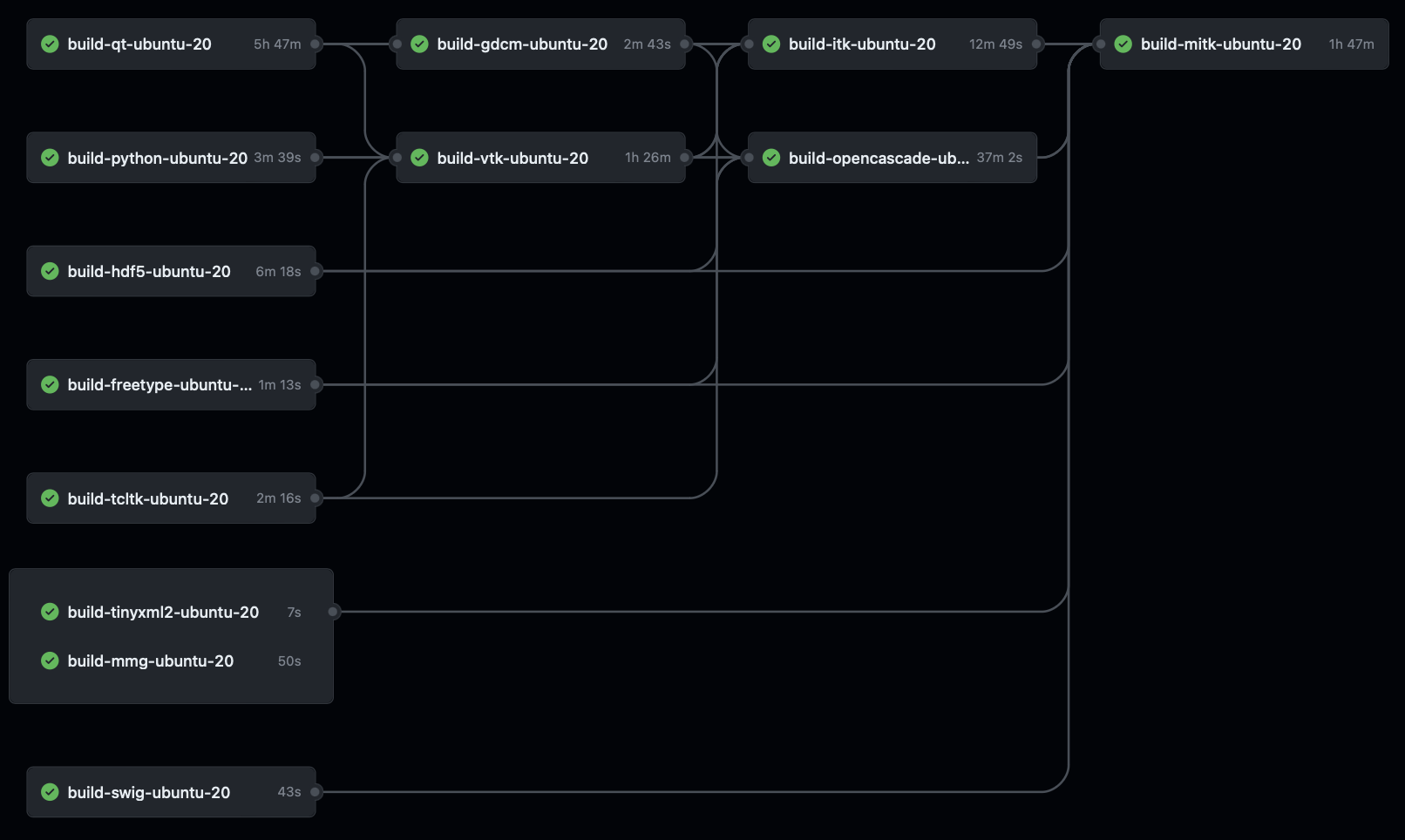
Task: Click the checkmark icon on build-opencascade job
Action: (x=771, y=158)
